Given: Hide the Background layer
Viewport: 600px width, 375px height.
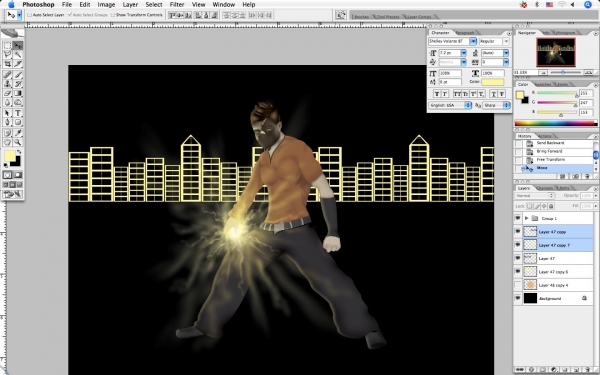Looking at the screenshot, I should tap(518, 298).
